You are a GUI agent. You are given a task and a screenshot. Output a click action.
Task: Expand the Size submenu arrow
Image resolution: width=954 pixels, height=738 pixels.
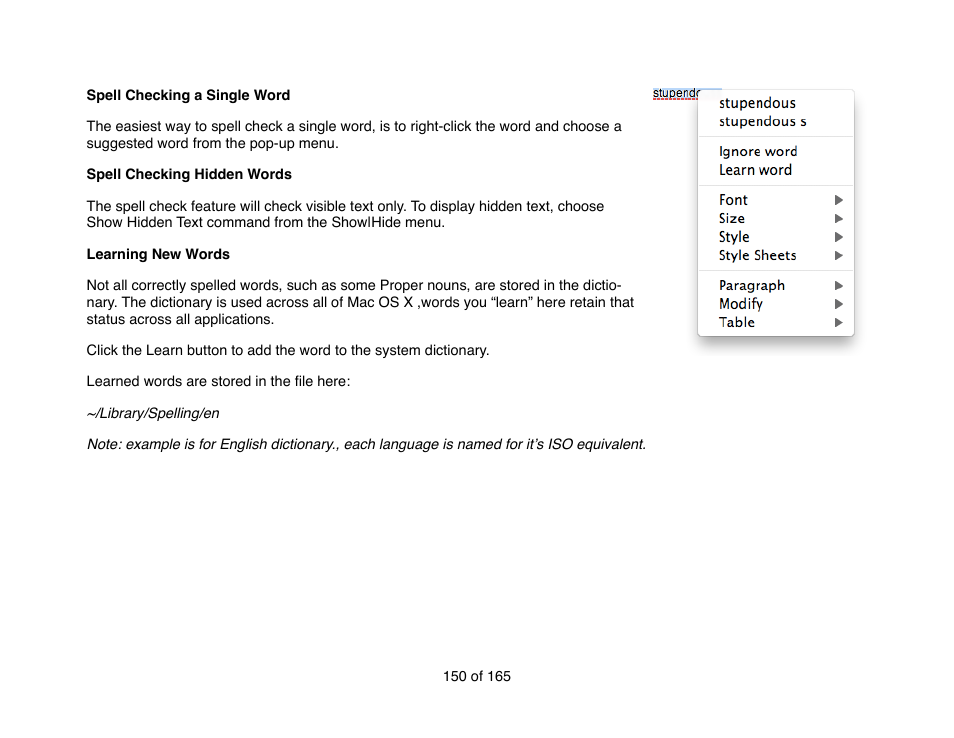tap(838, 218)
